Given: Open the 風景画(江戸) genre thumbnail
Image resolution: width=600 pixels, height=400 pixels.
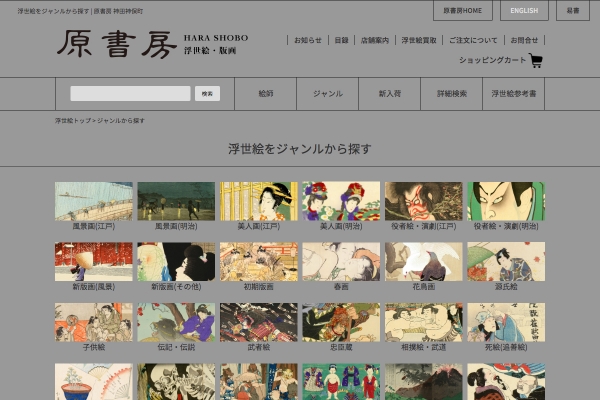Looking at the screenshot, I should tap(94, 201).
